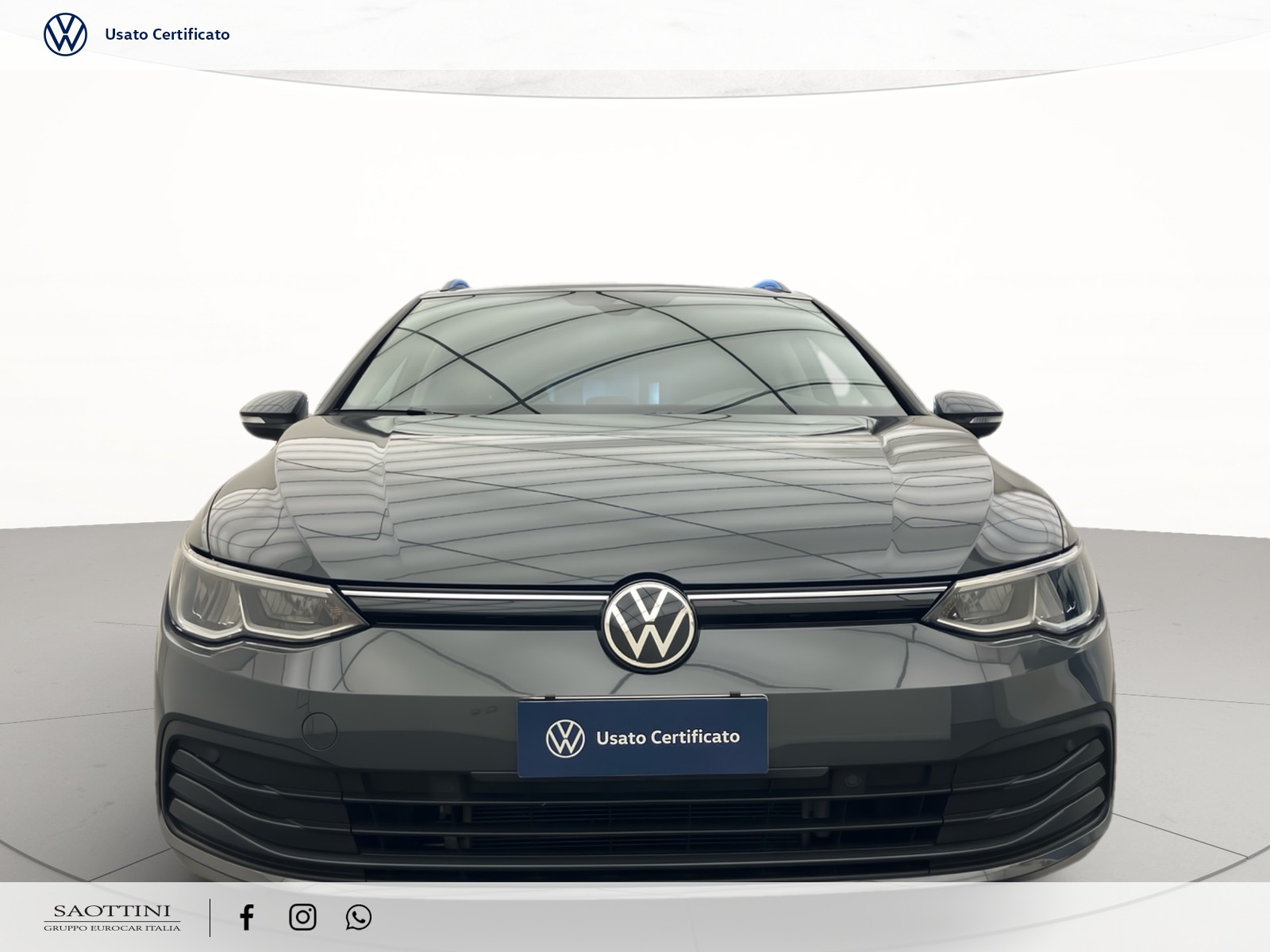Click the Volkswagen logo in the header

65,34
